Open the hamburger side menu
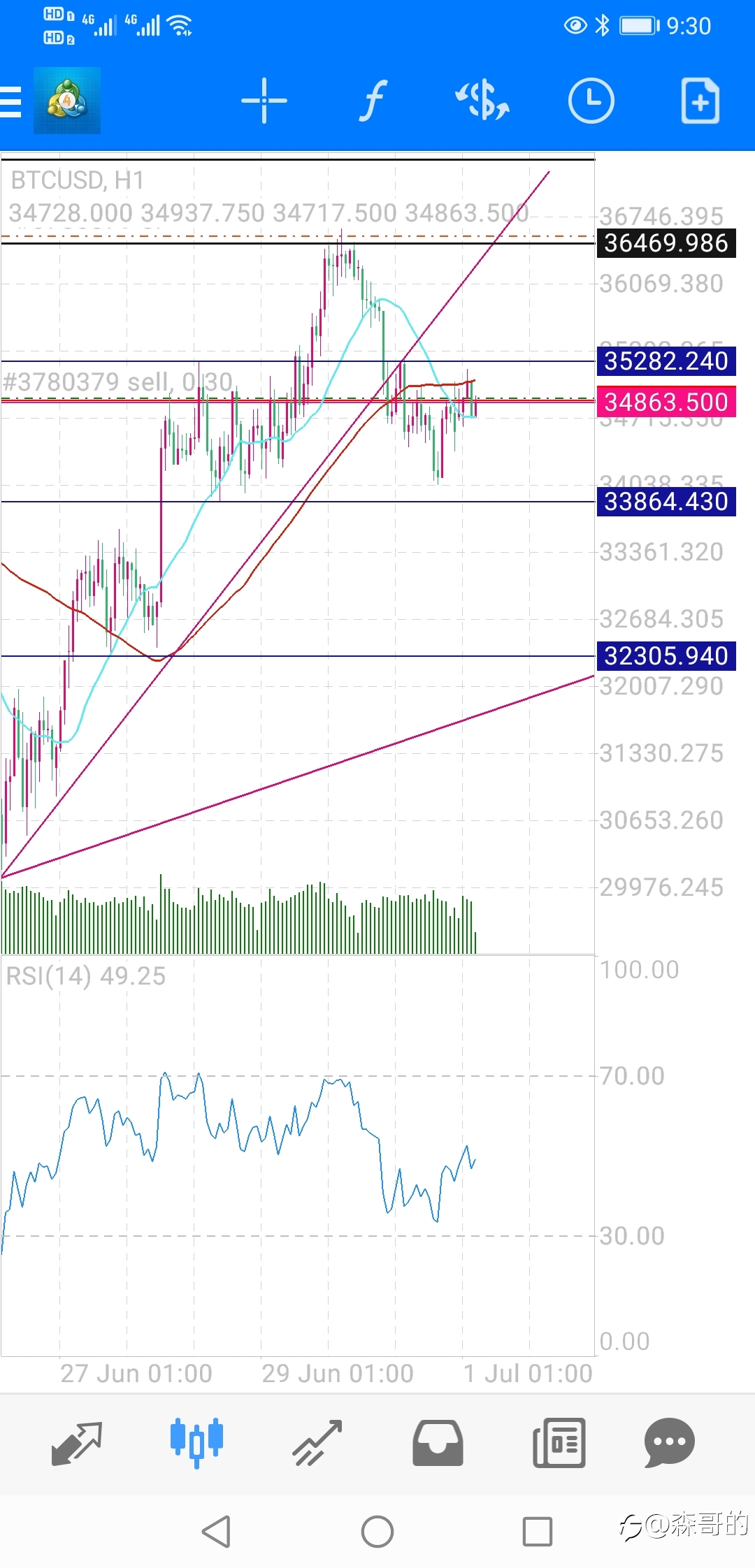The image size is (755, 1568). [x=10, y=102]
